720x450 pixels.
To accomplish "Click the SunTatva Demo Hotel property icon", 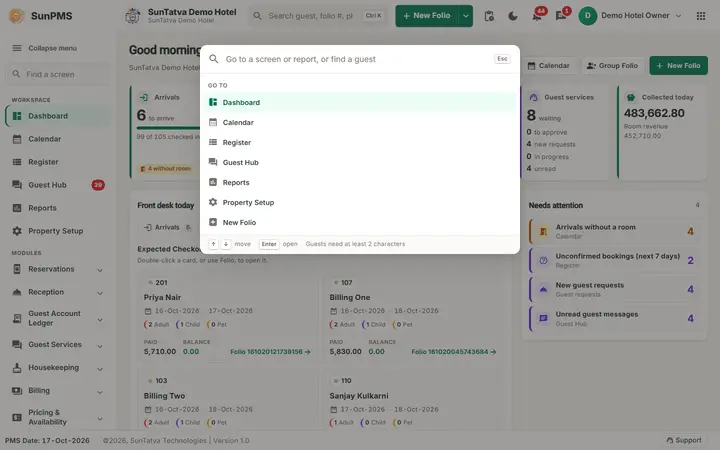I will [133, 16].
